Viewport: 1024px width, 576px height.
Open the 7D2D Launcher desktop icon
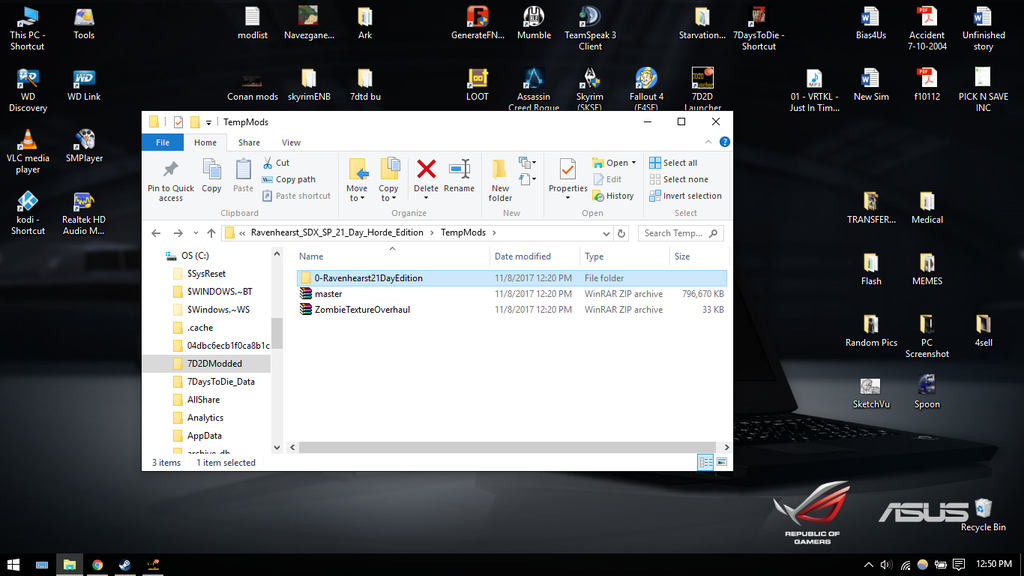coord(702,89)
